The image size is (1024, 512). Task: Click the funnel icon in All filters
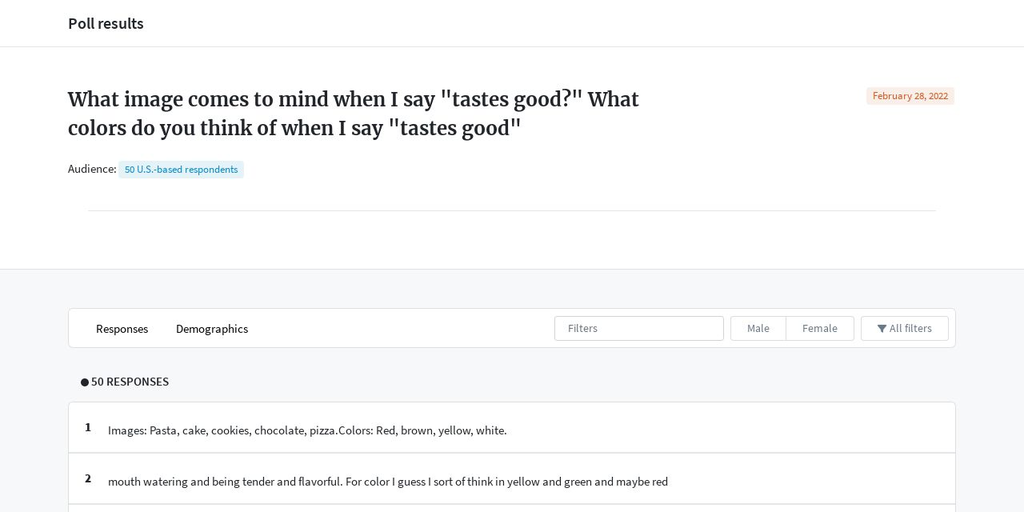coord(882,328)
